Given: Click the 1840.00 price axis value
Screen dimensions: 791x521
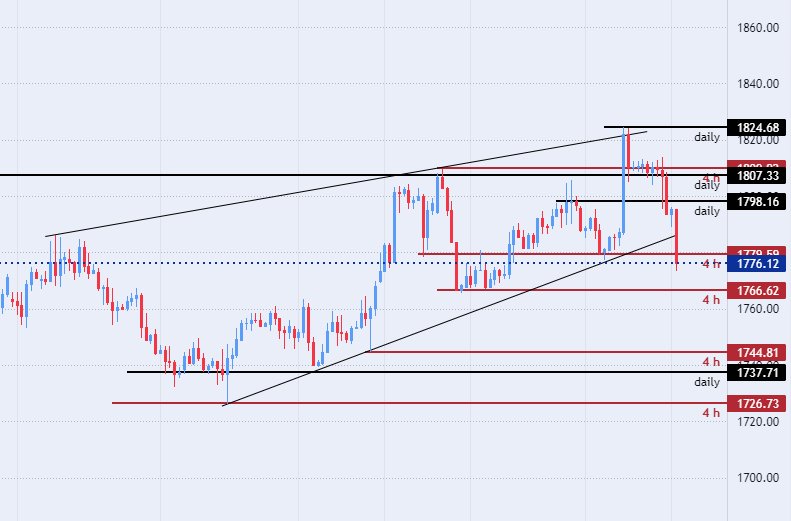Looking at the screenshot, I should [758, 84].
